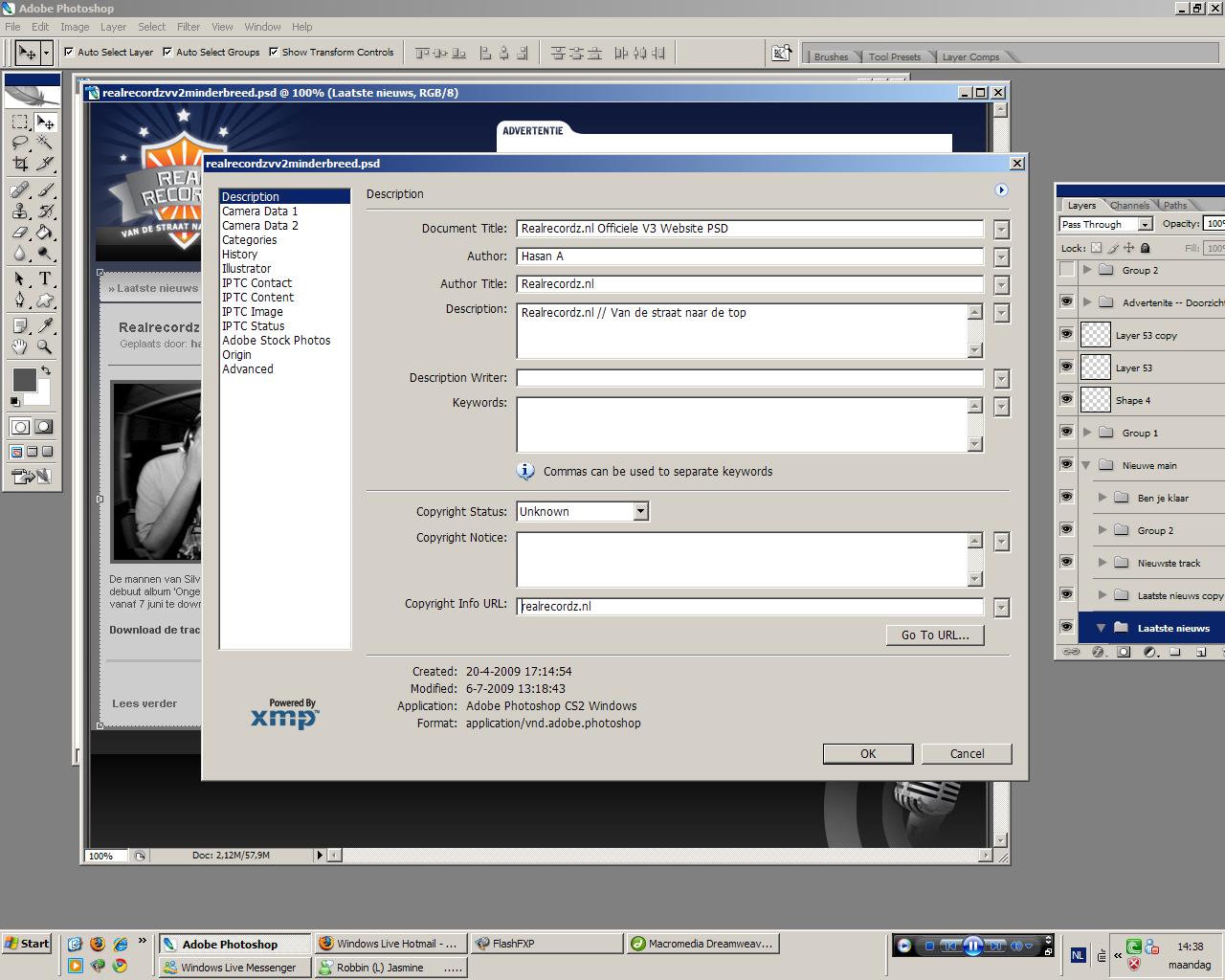The image size is (1225, 980).
Task: Click Add layer mask icon in Layers panel
Action: click(x=1124, y=652)
